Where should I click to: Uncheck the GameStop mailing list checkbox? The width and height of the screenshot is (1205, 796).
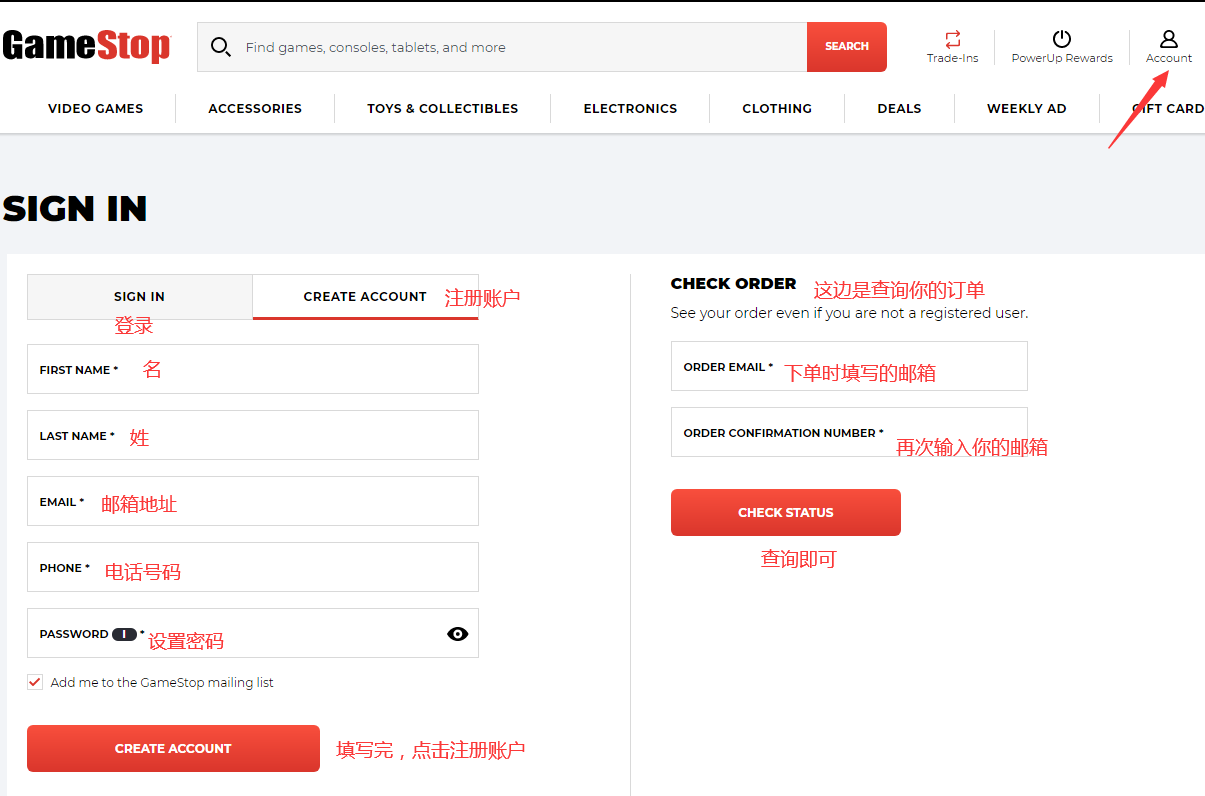[36, 682]
